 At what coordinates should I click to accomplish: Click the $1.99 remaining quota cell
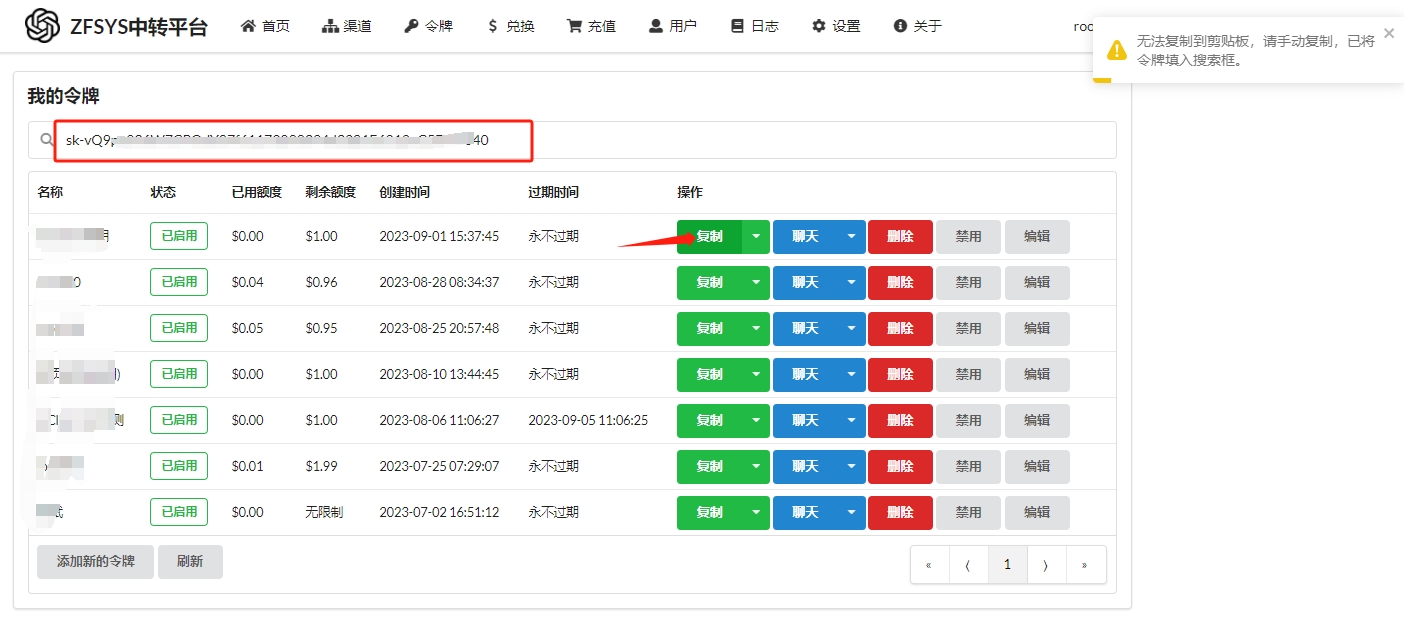click(x=322, y=466)
